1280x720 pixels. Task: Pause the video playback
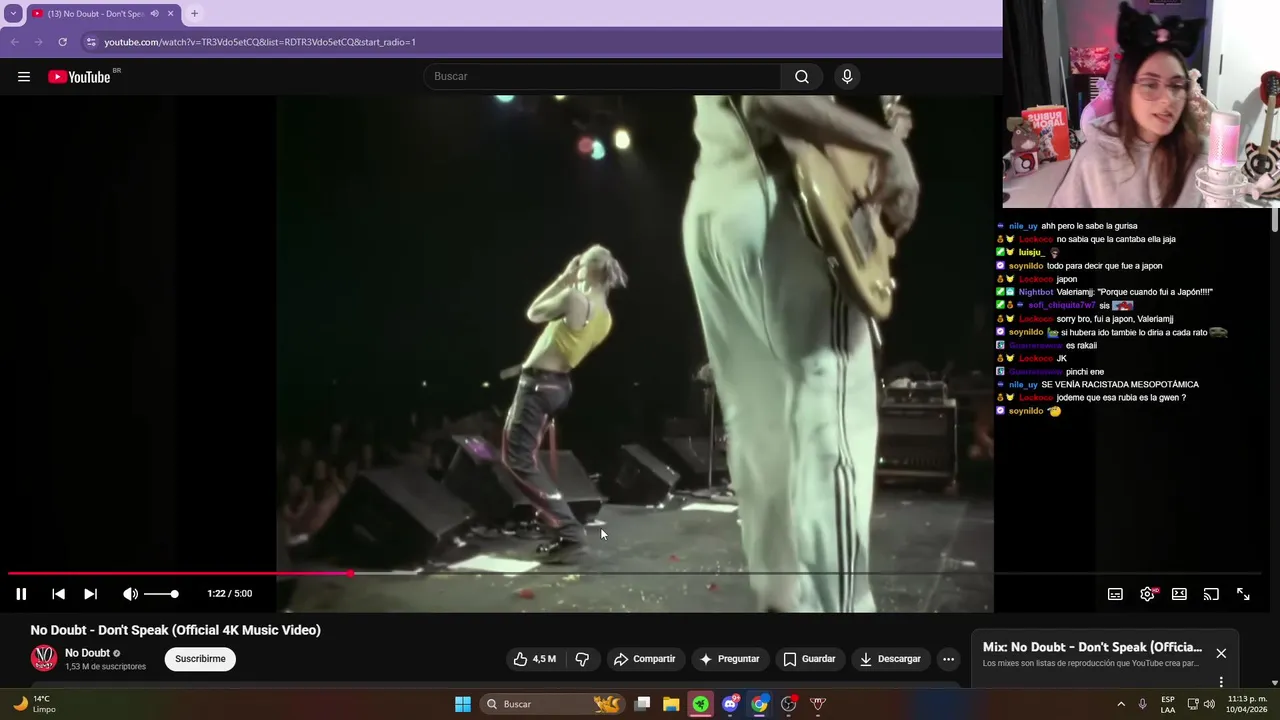click(x=21, y=594)
